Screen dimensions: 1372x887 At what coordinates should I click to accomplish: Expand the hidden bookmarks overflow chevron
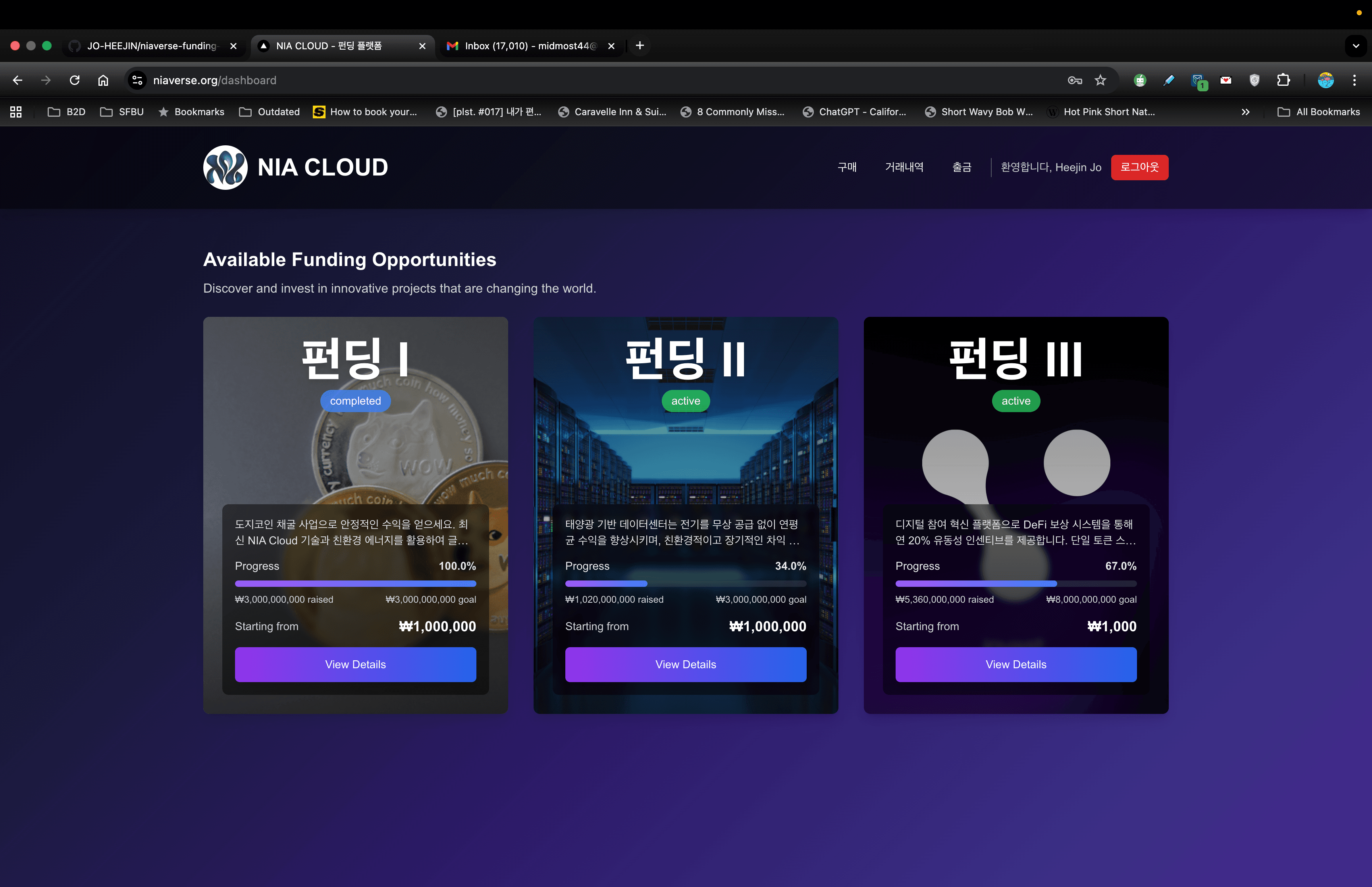[x=1245, y=112]
